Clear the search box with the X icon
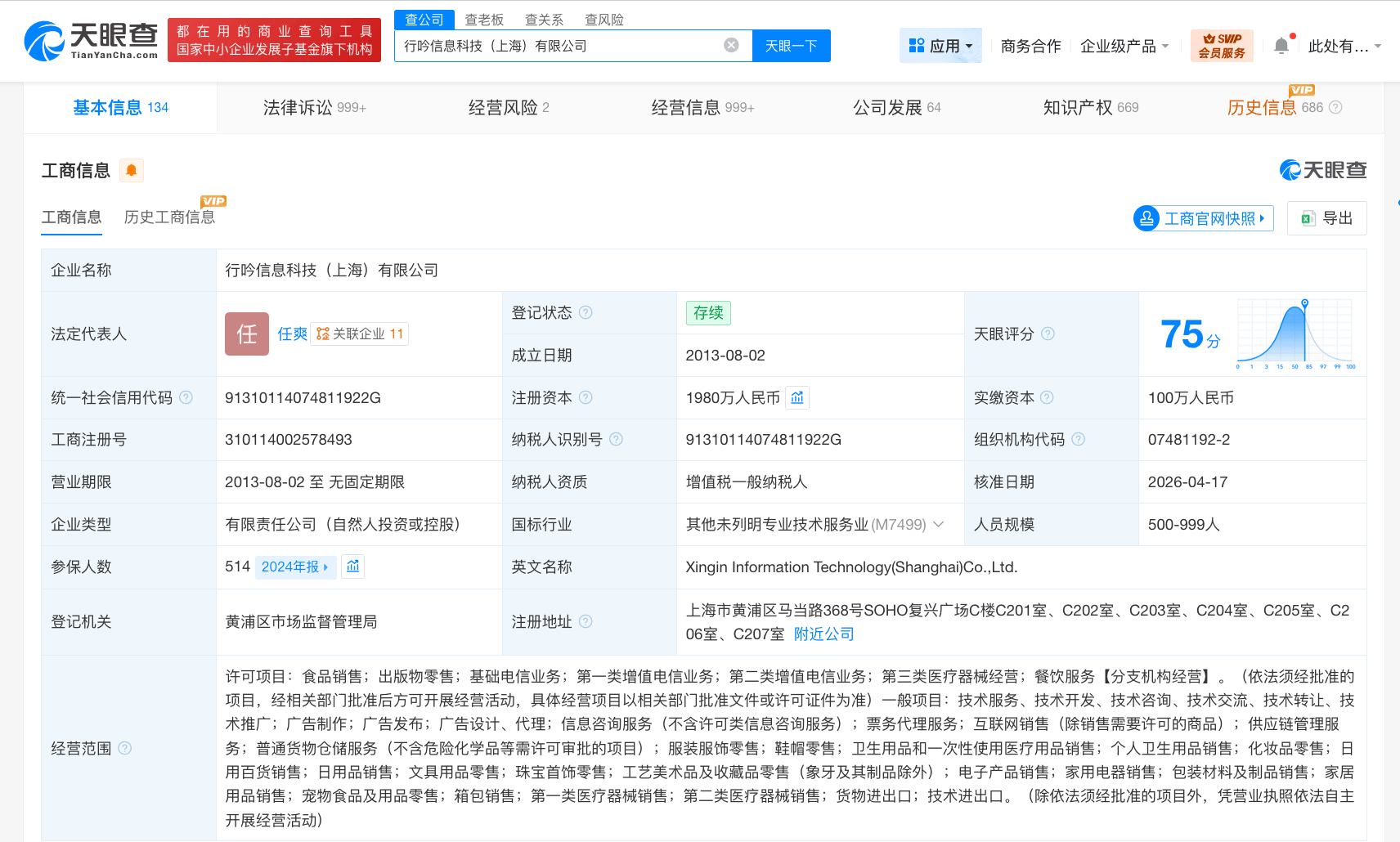The width and height of the screenshot is (1400, 842). (x=731, y=46)
